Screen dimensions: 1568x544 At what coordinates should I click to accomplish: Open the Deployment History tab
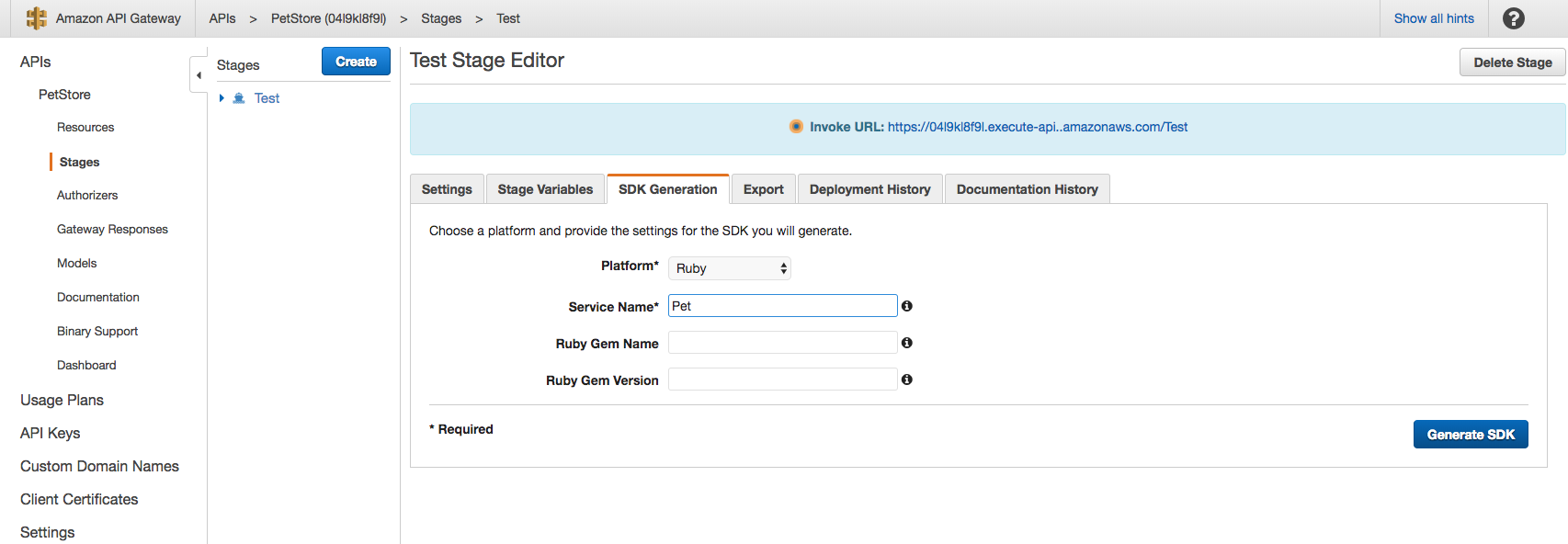pyautogui.click(x=870, y=189)
